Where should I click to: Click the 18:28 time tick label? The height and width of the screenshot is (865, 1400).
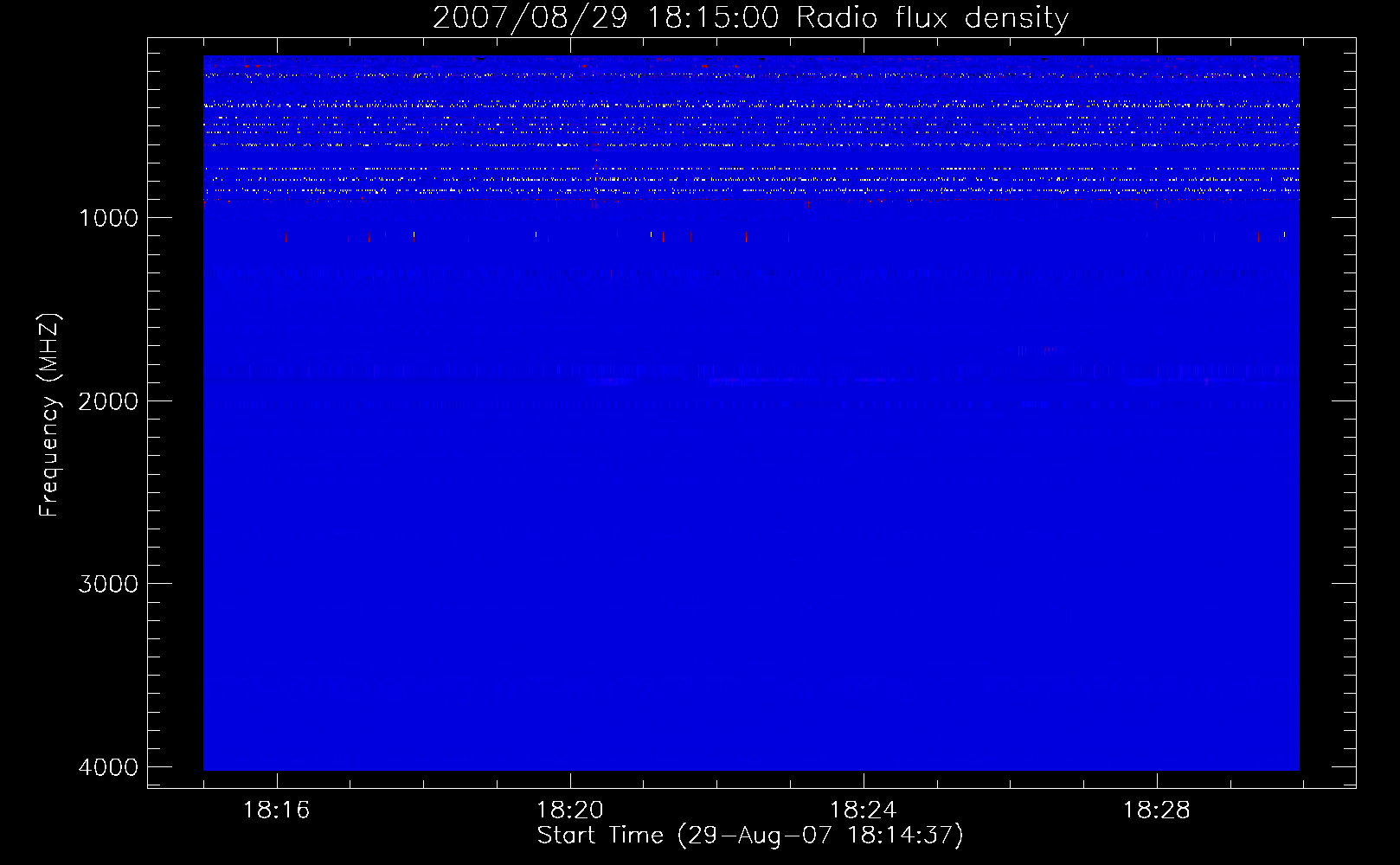pos(1156,811)
